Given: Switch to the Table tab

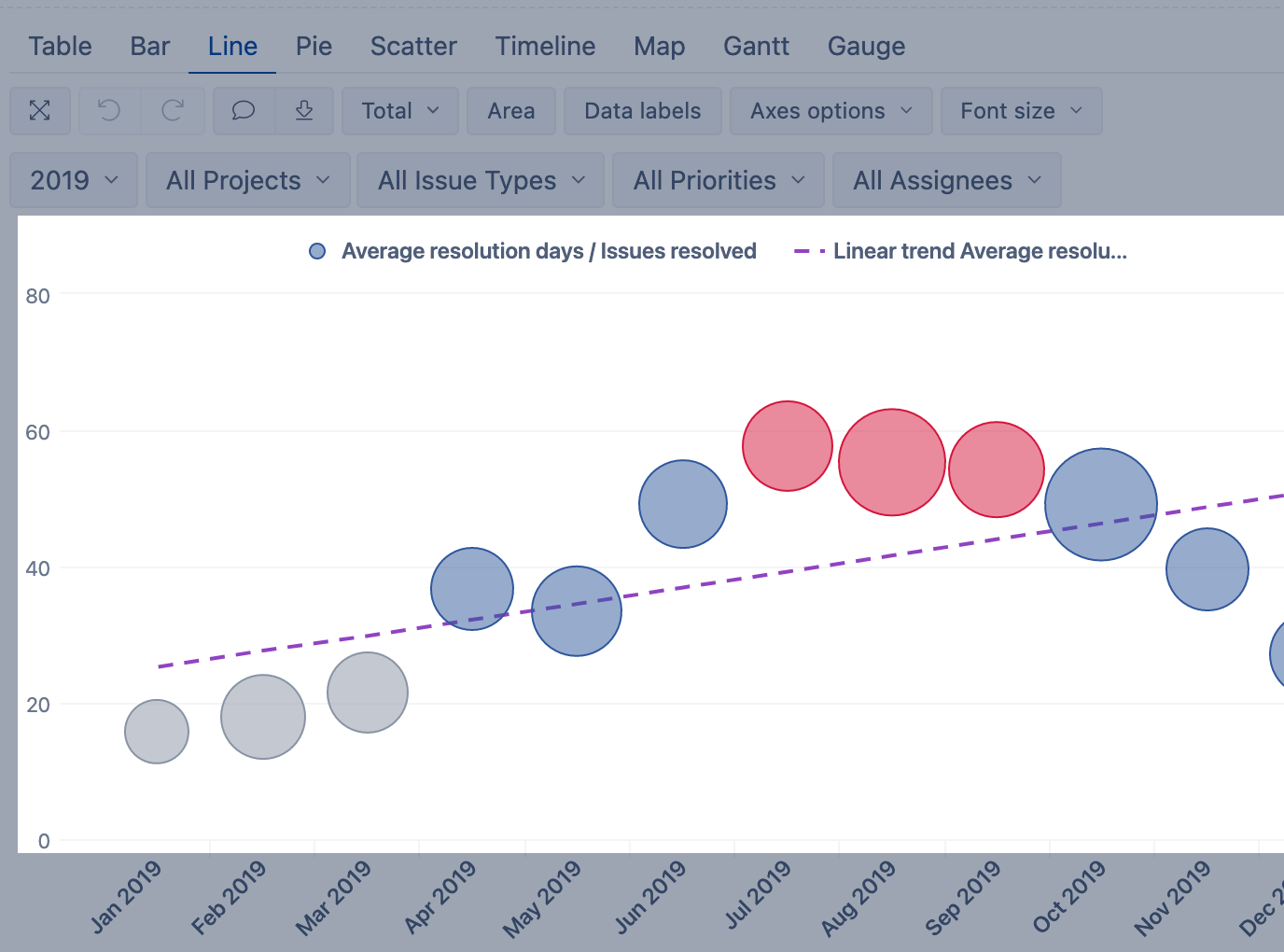Looking at the screenshot, I should point(60,46).
